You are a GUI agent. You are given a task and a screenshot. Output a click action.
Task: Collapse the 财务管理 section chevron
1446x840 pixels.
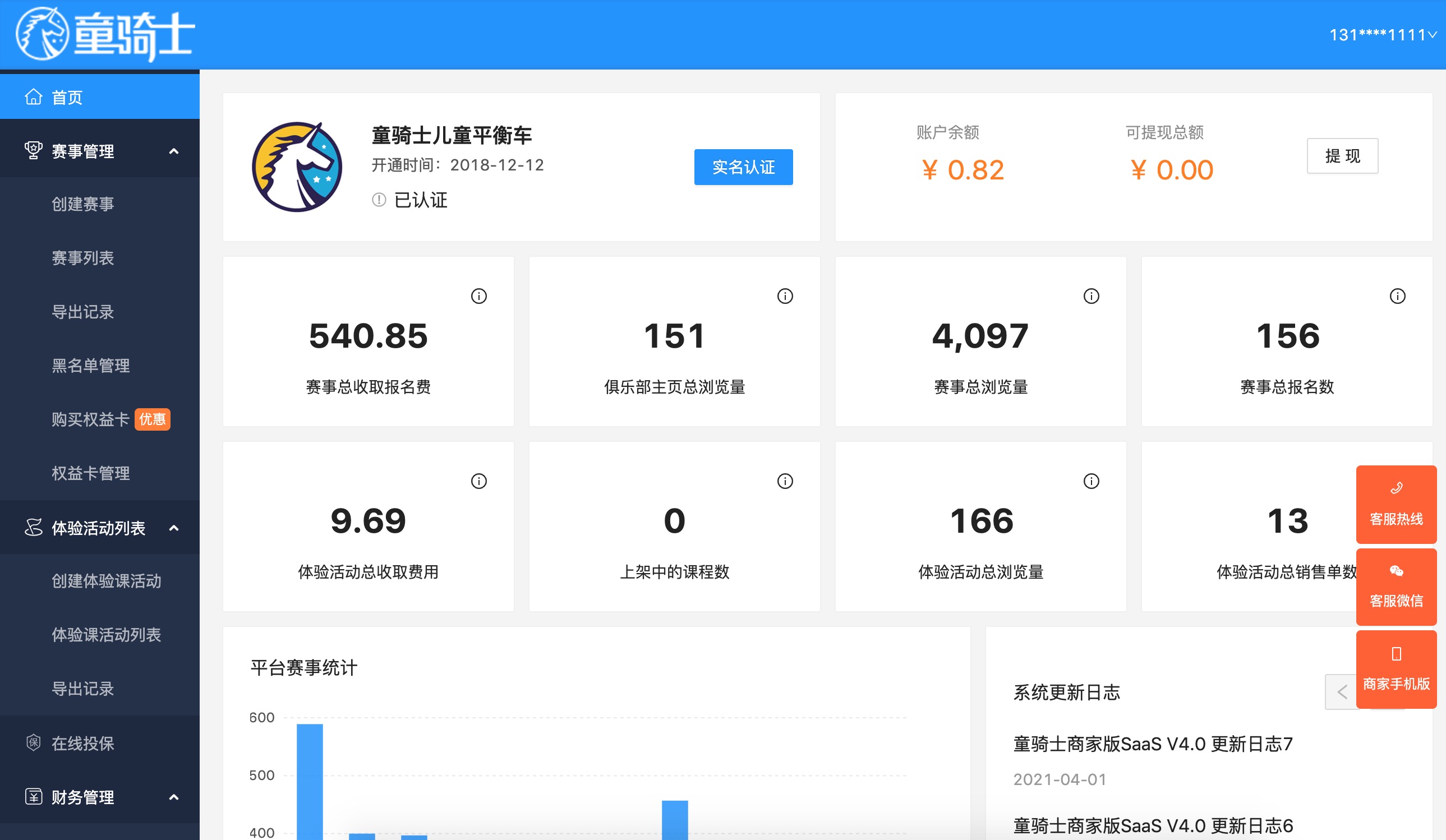[174, 797]
